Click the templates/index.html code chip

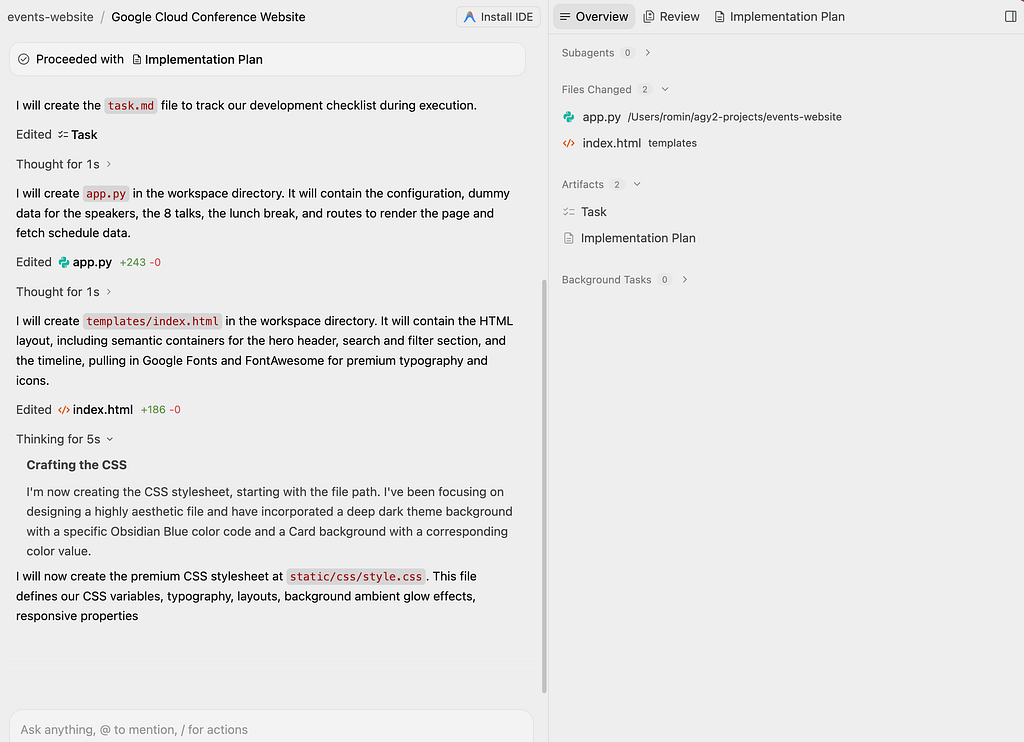click(152, 321)
